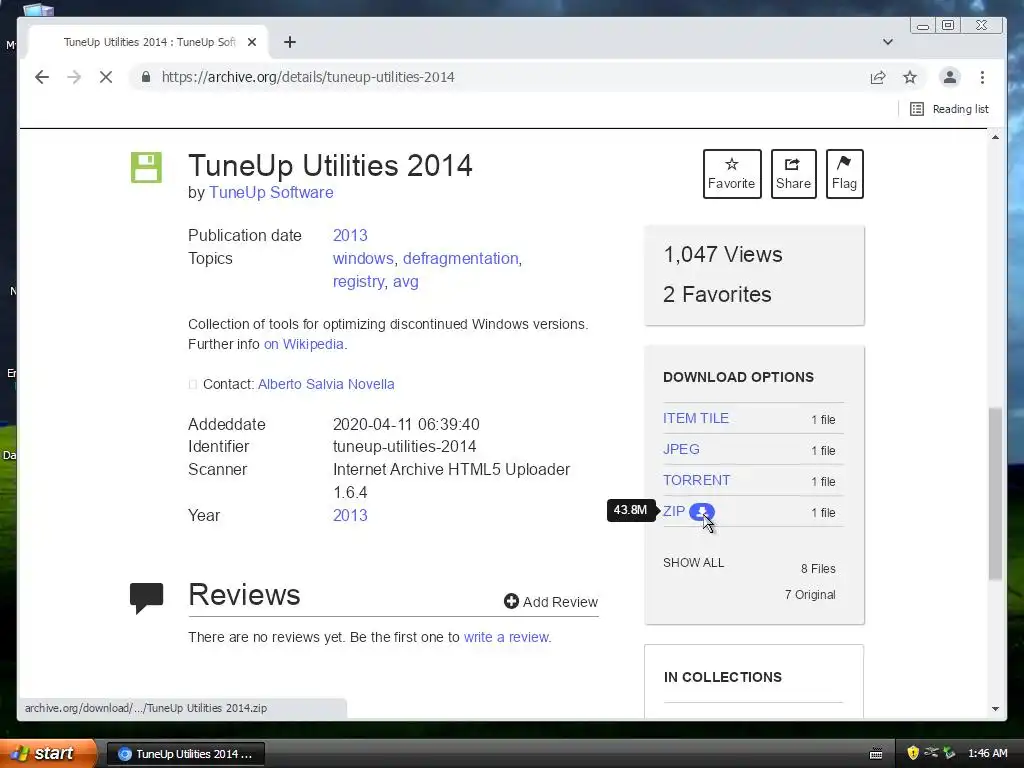This screenshot has height=768, width=1024.
Task: Share this page via address bar icon
Action: point(878,77)
